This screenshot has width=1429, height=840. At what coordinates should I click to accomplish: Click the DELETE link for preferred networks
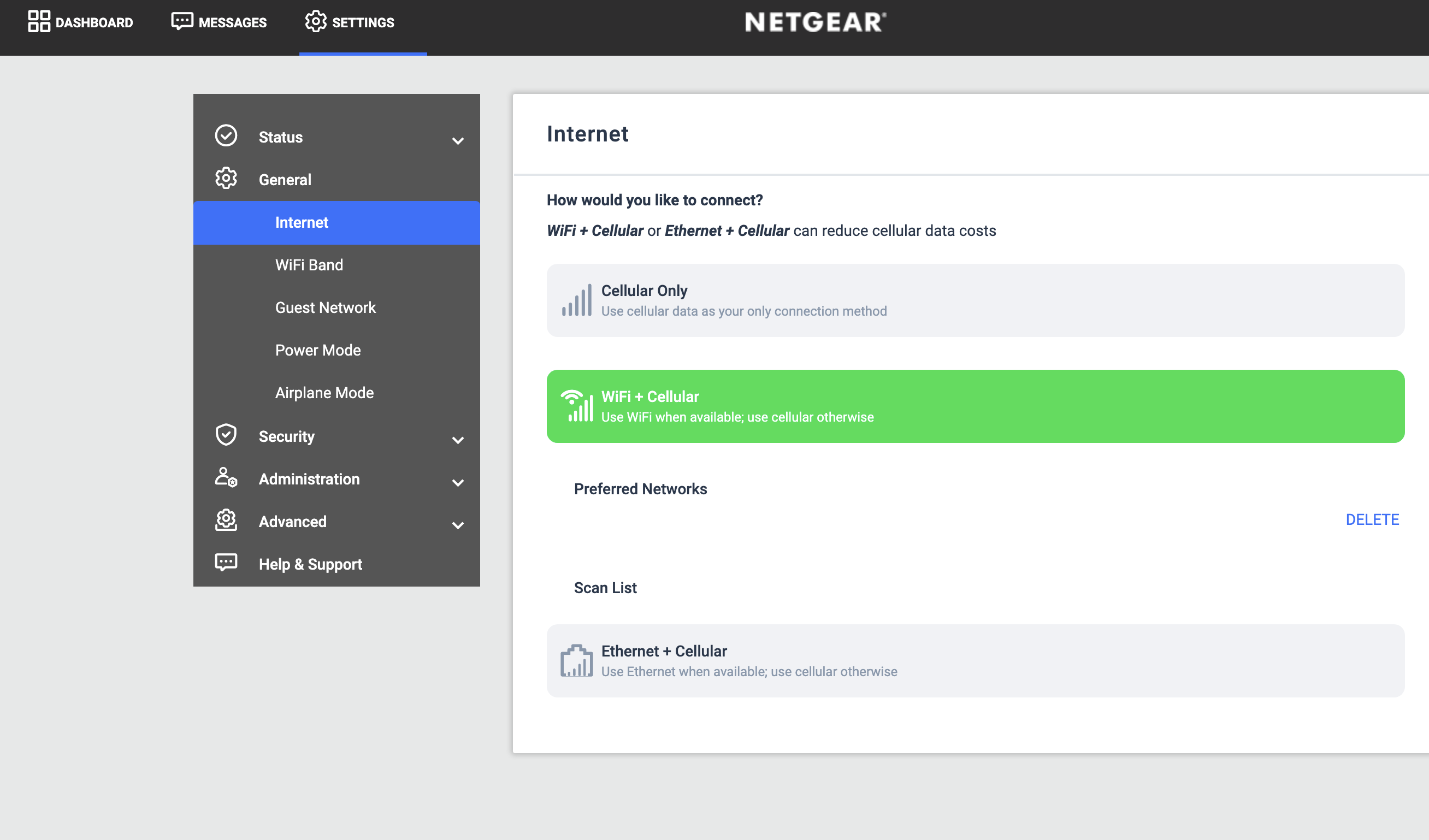click(1372, 519)
